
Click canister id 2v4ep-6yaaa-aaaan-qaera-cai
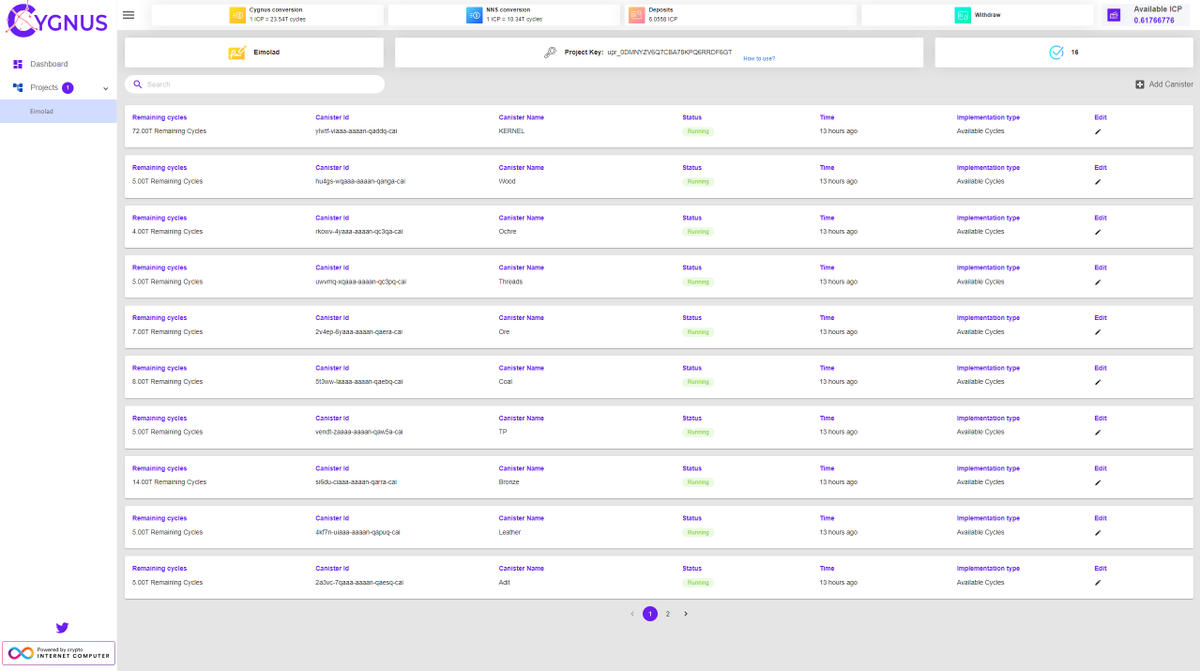[359, 332]
